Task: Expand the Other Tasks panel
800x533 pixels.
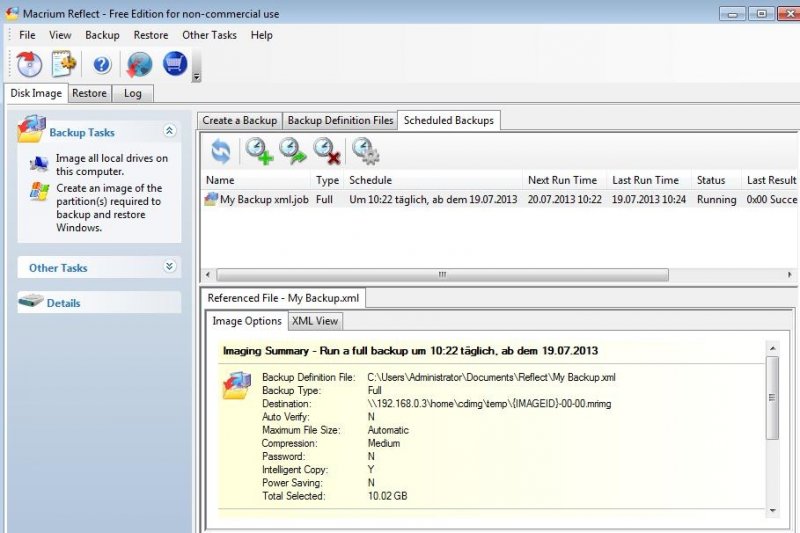Action: (x=170, y=266)
